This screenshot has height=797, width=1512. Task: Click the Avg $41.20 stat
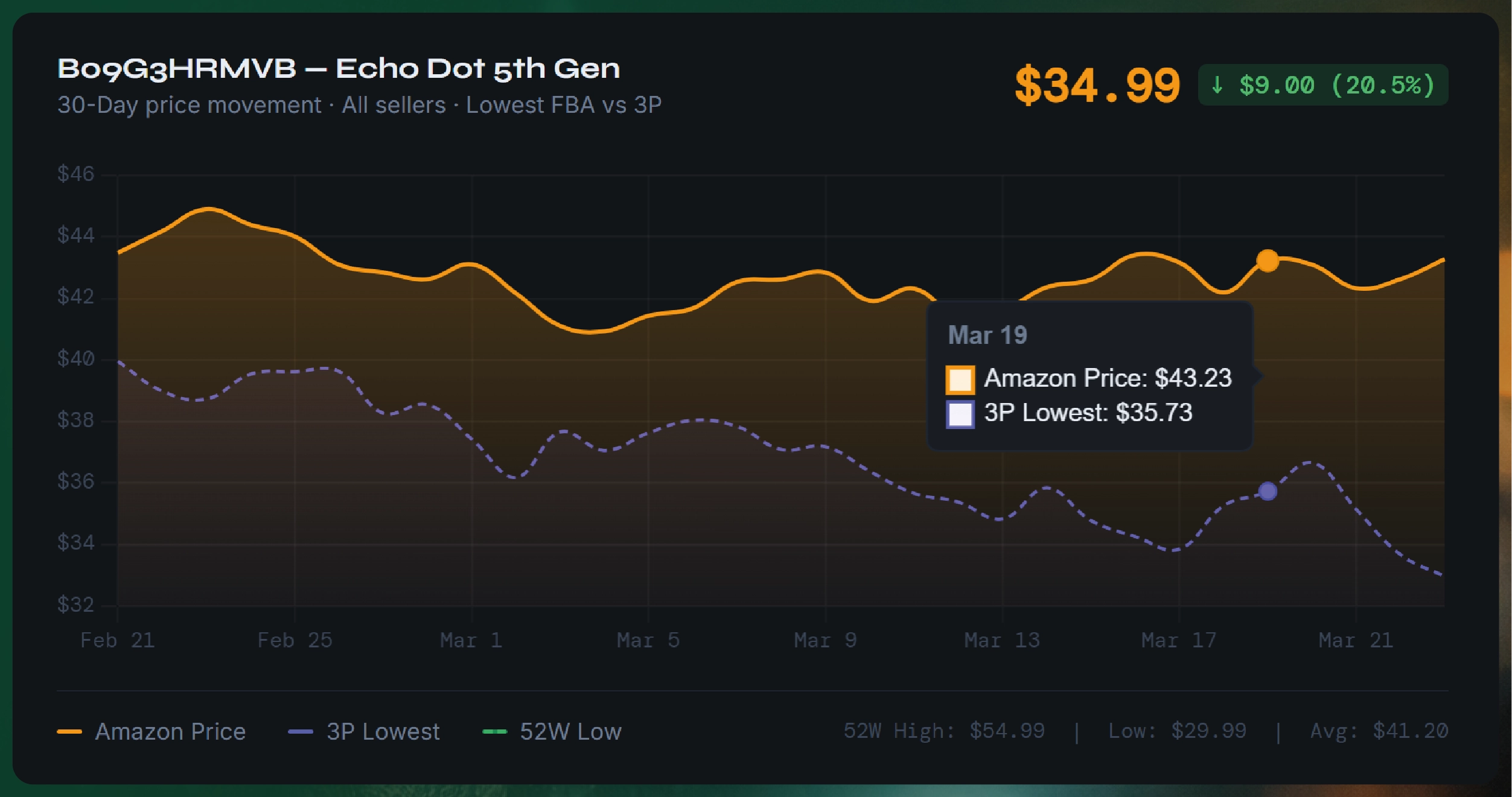click(1379, 731)
